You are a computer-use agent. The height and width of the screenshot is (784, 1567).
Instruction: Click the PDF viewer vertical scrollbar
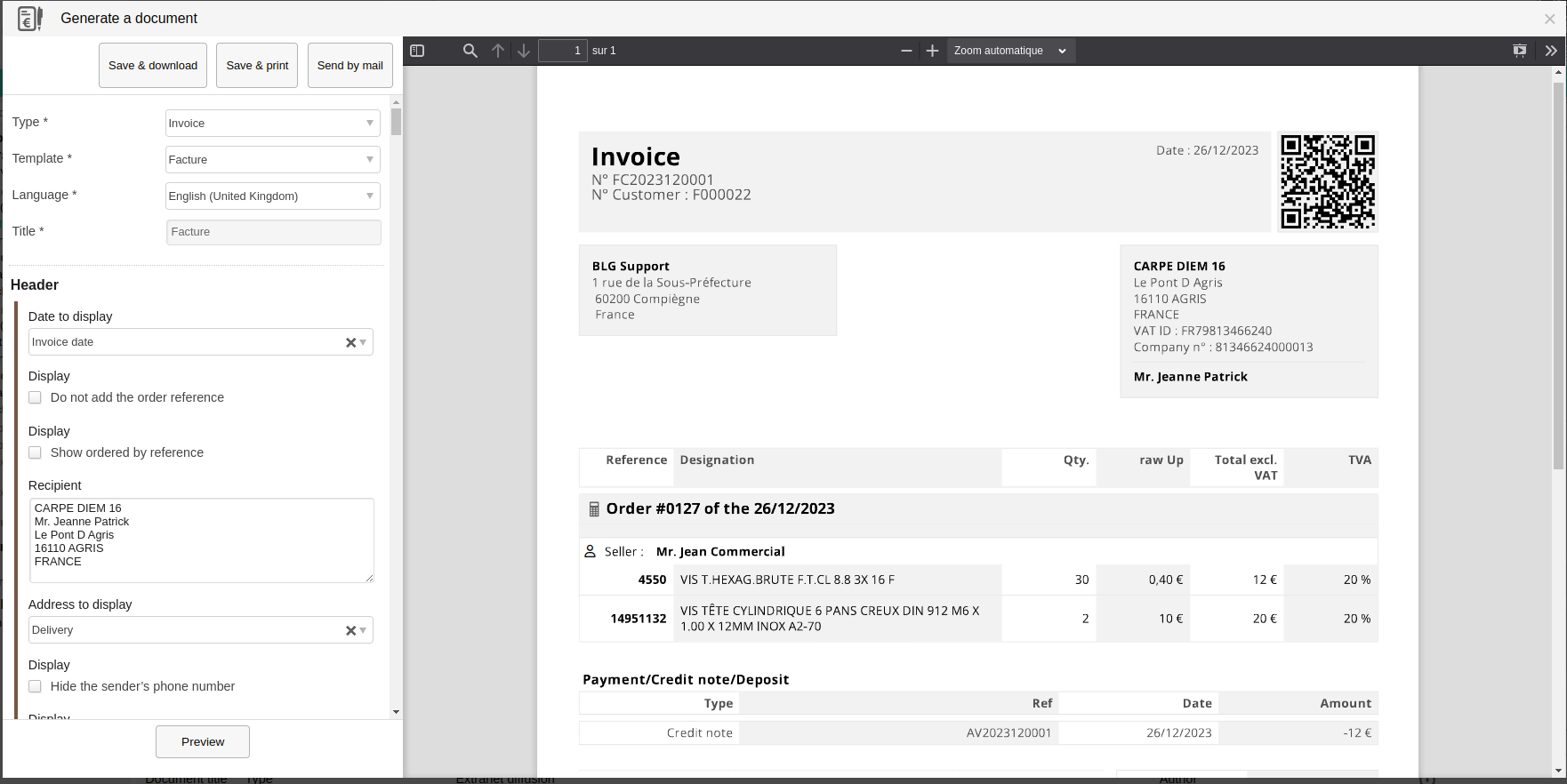(1559, 276)
